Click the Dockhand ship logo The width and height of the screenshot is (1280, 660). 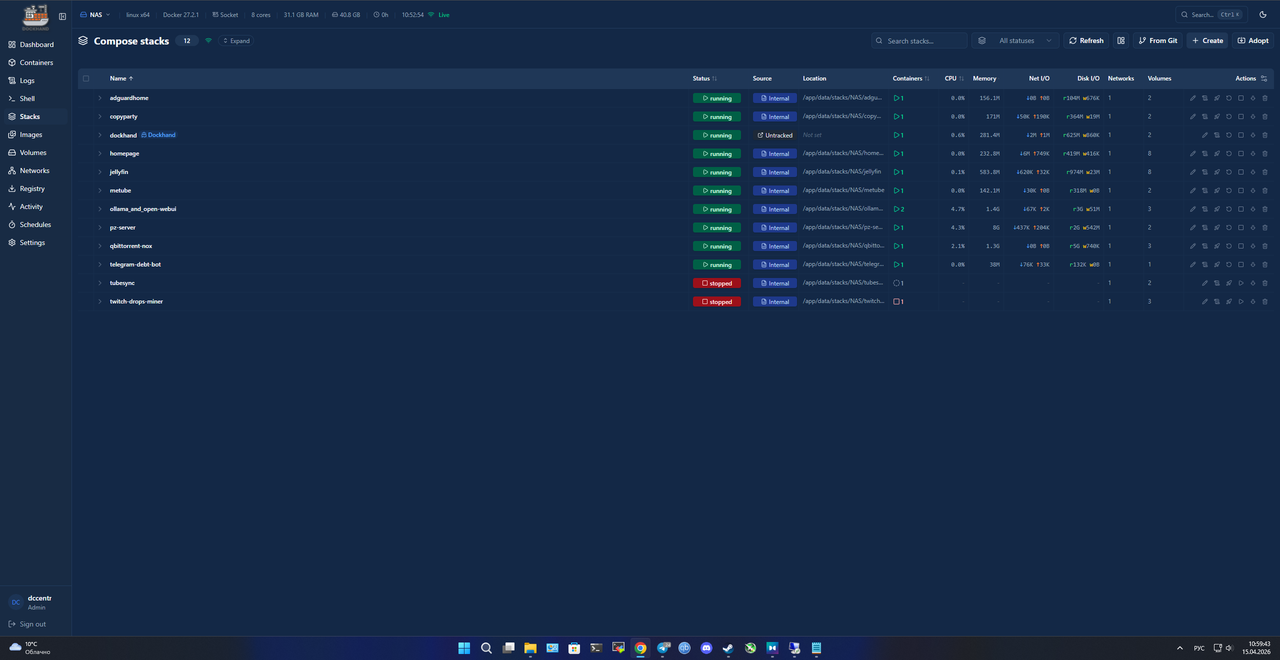point(36,16)
